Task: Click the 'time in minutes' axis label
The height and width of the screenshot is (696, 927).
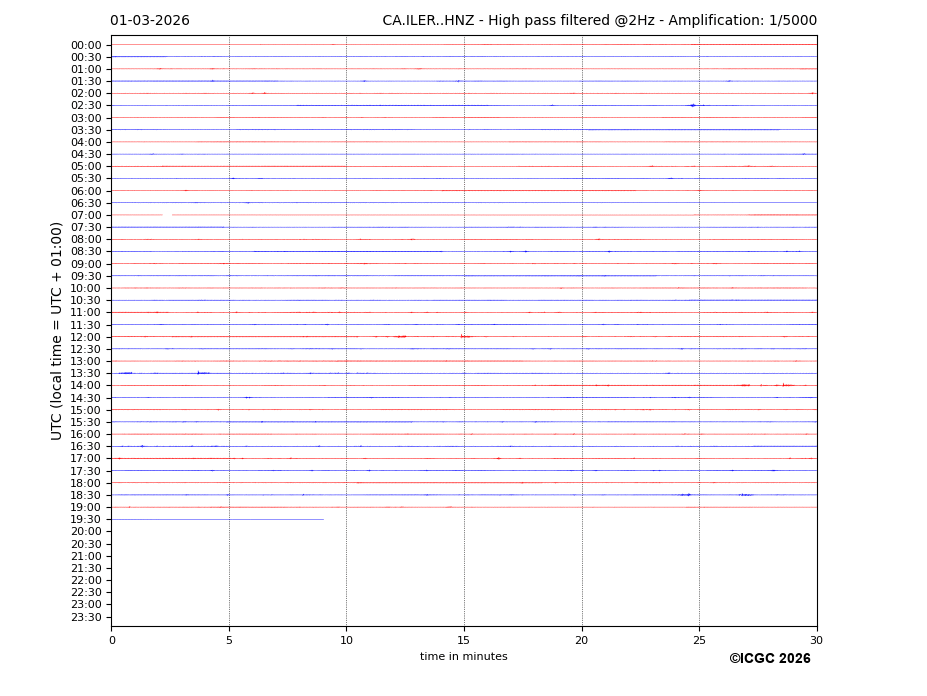Action: (x=463, y=657)
